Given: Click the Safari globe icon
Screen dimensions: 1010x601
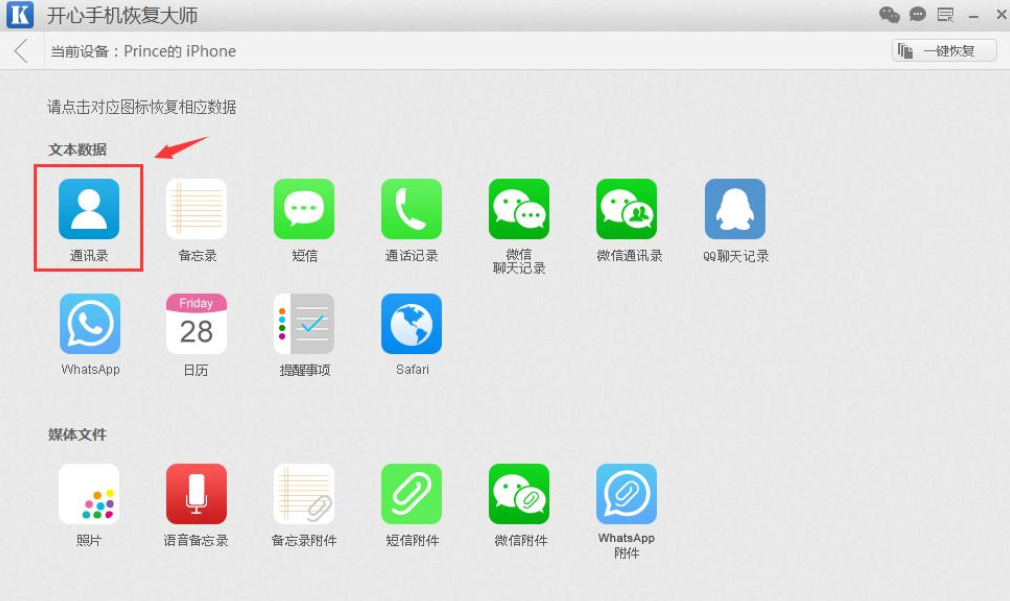Looking at the screenshot, I should point(411,324).
